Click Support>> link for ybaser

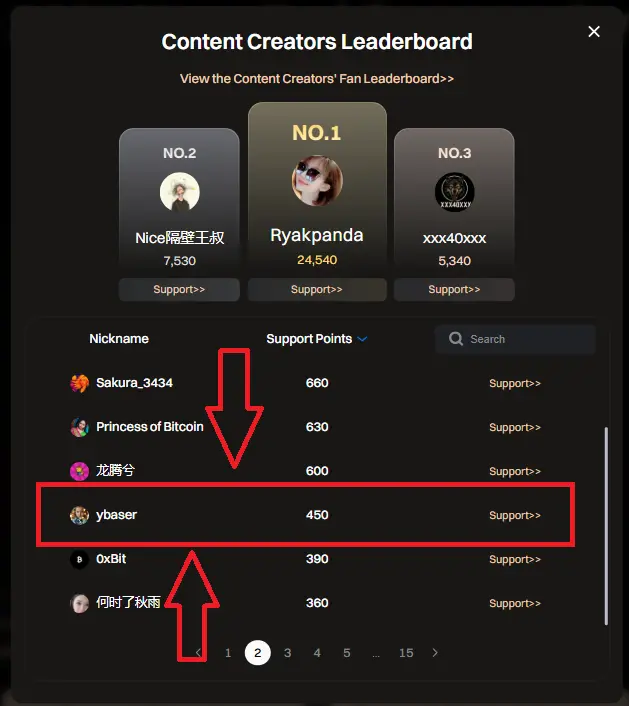[x=515, y=516]
